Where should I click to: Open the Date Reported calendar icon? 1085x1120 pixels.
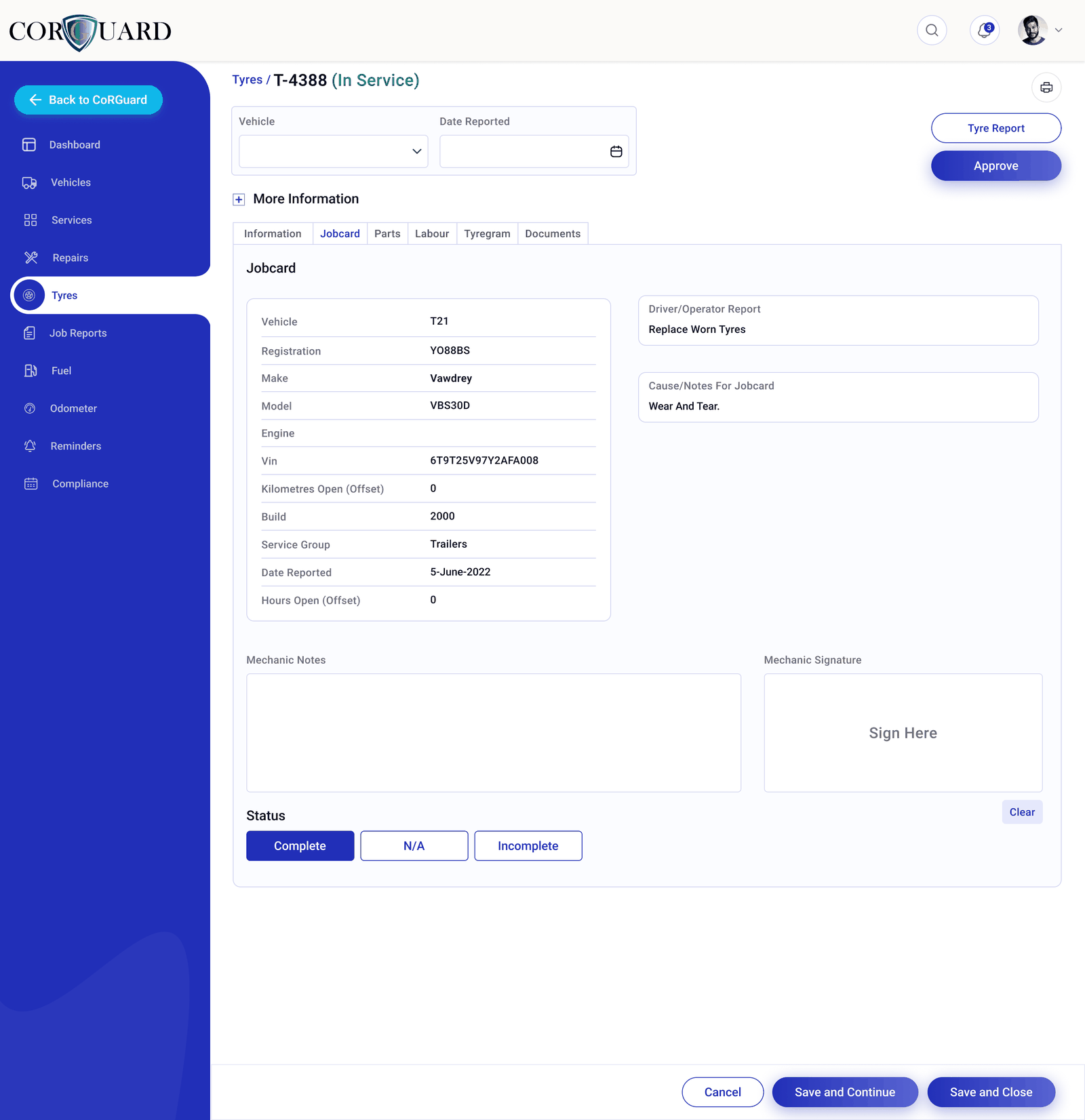[x=616, y=151]
